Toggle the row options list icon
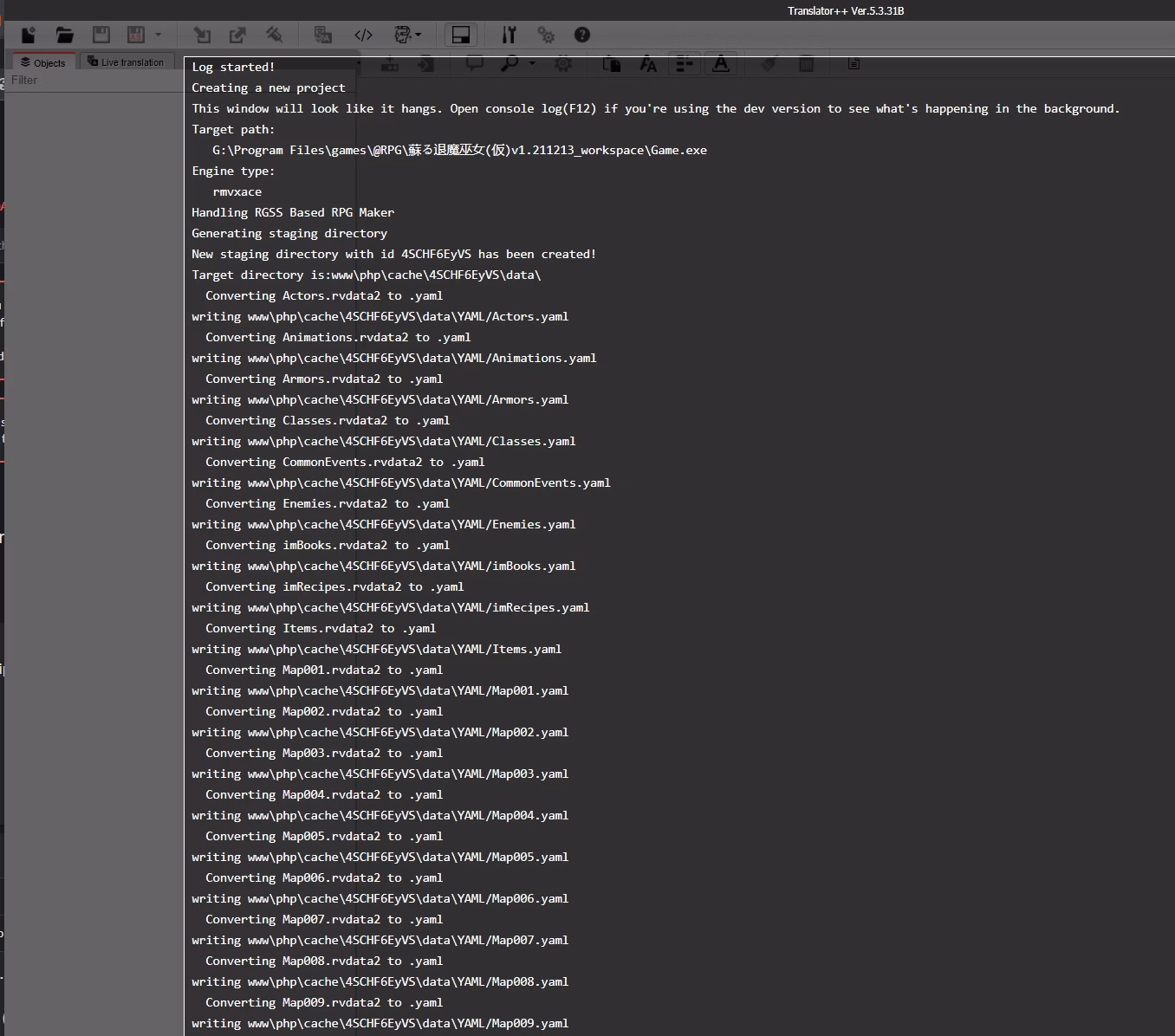 point(685,64)
